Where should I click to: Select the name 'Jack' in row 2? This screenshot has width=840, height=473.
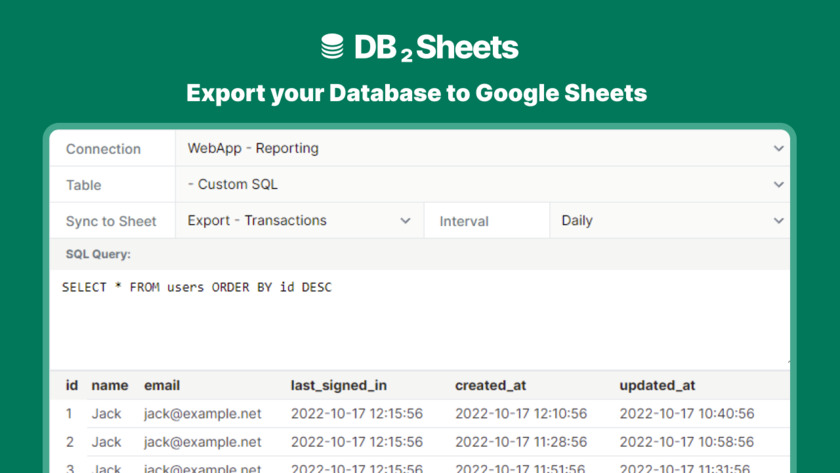(106, 442)
